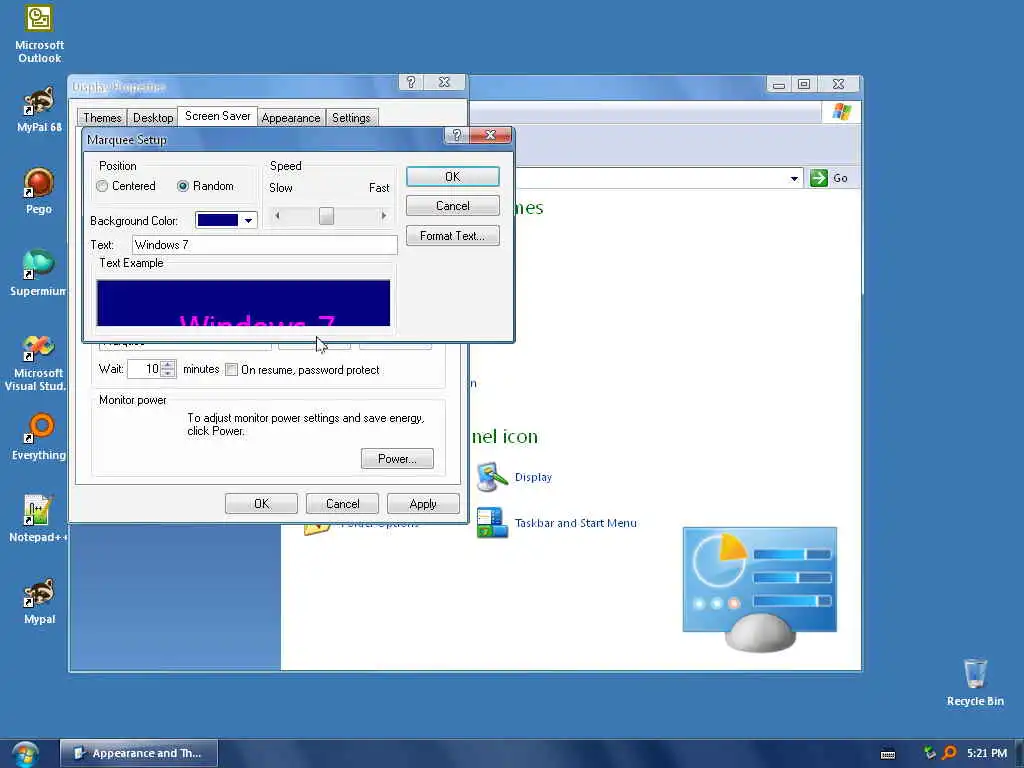Launch the Mypal desktop shortcut

(x=39, y=593)
